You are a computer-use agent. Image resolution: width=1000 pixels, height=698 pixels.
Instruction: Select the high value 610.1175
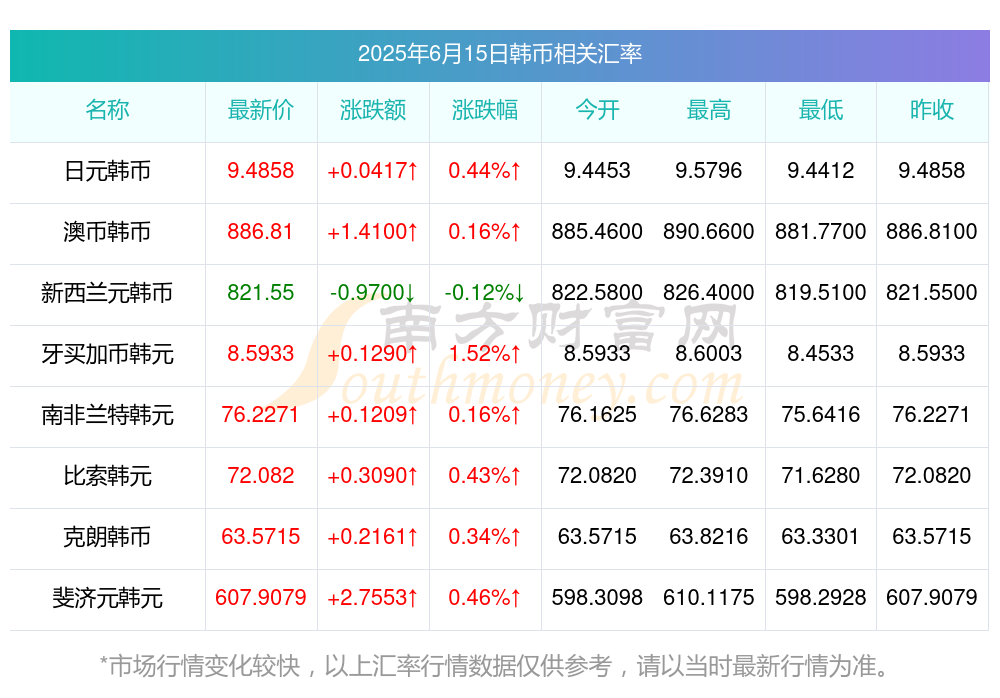click(x=709, y=597)
